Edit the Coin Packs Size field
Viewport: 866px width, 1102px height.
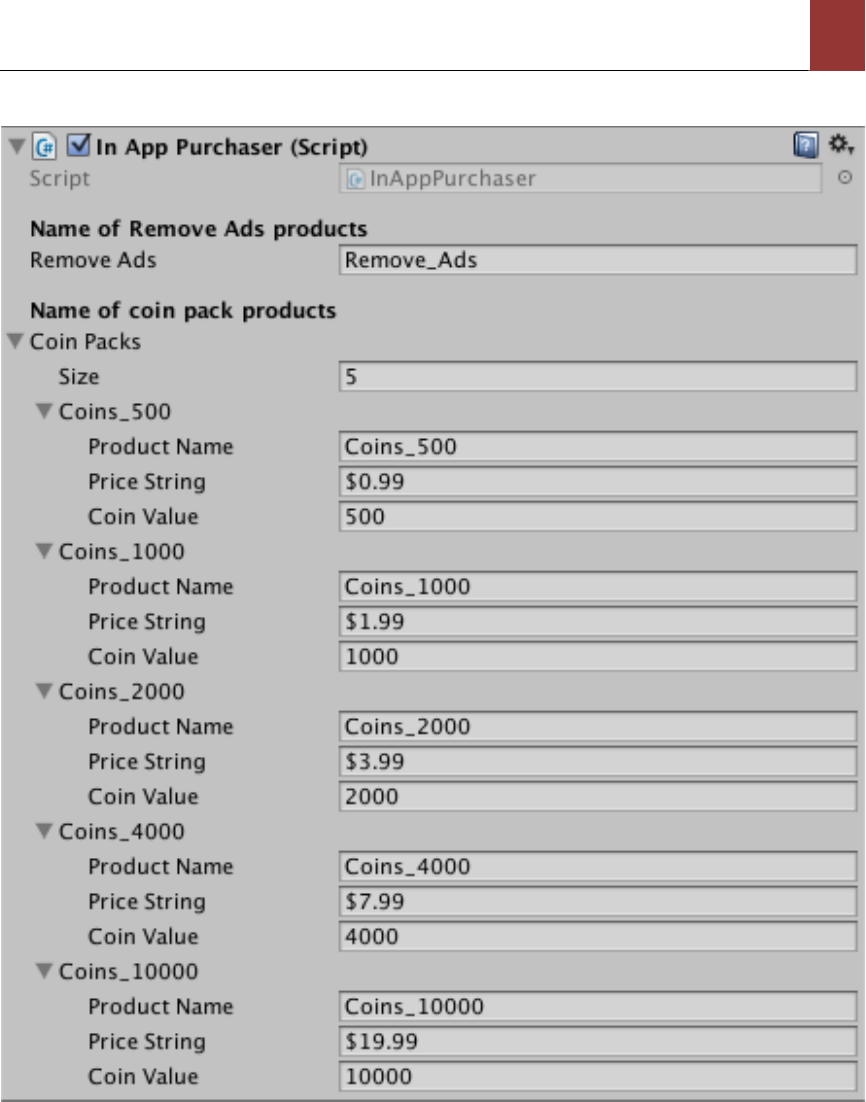597,377
